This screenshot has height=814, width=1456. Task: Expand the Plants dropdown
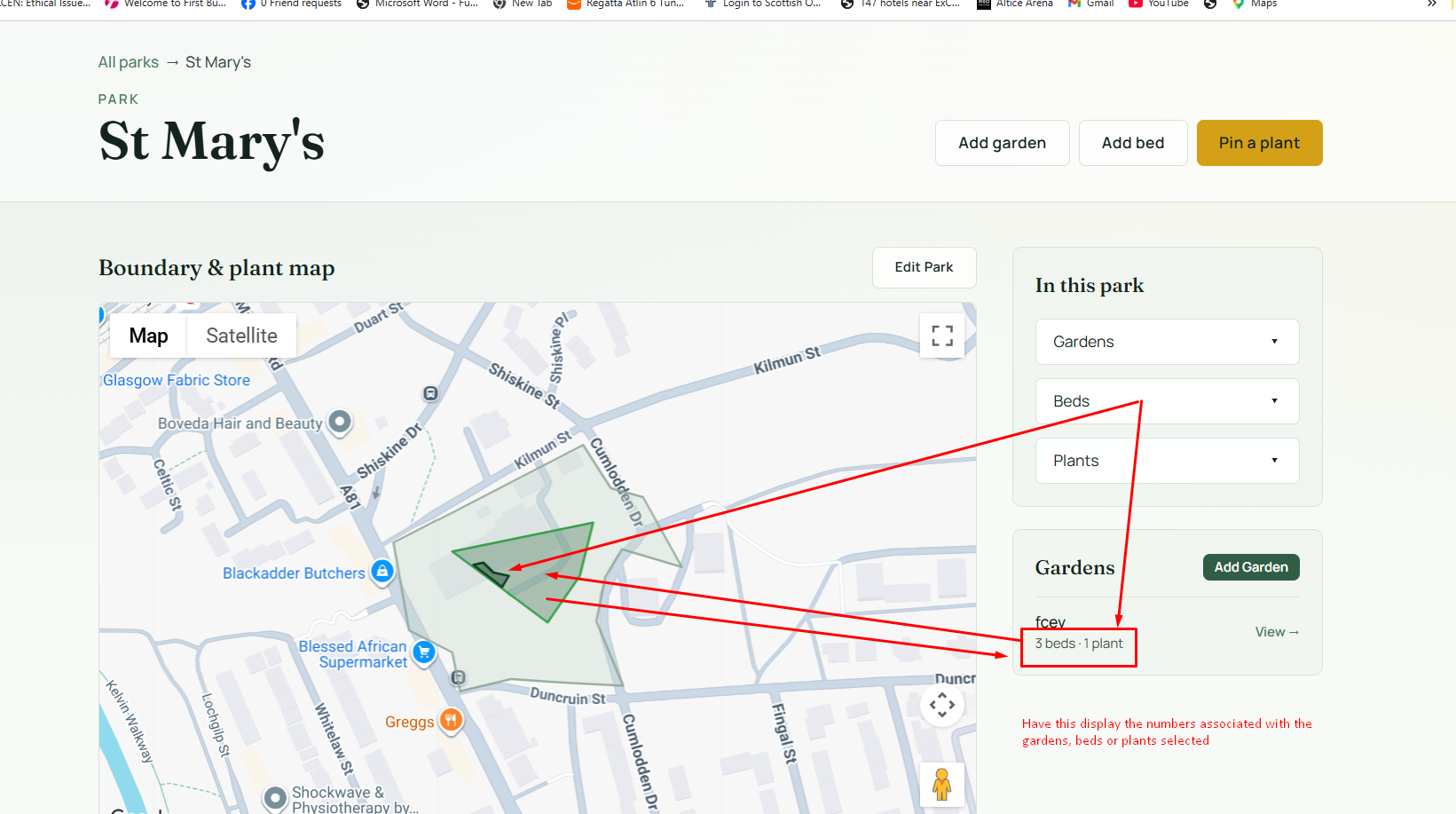[1167, 461]
